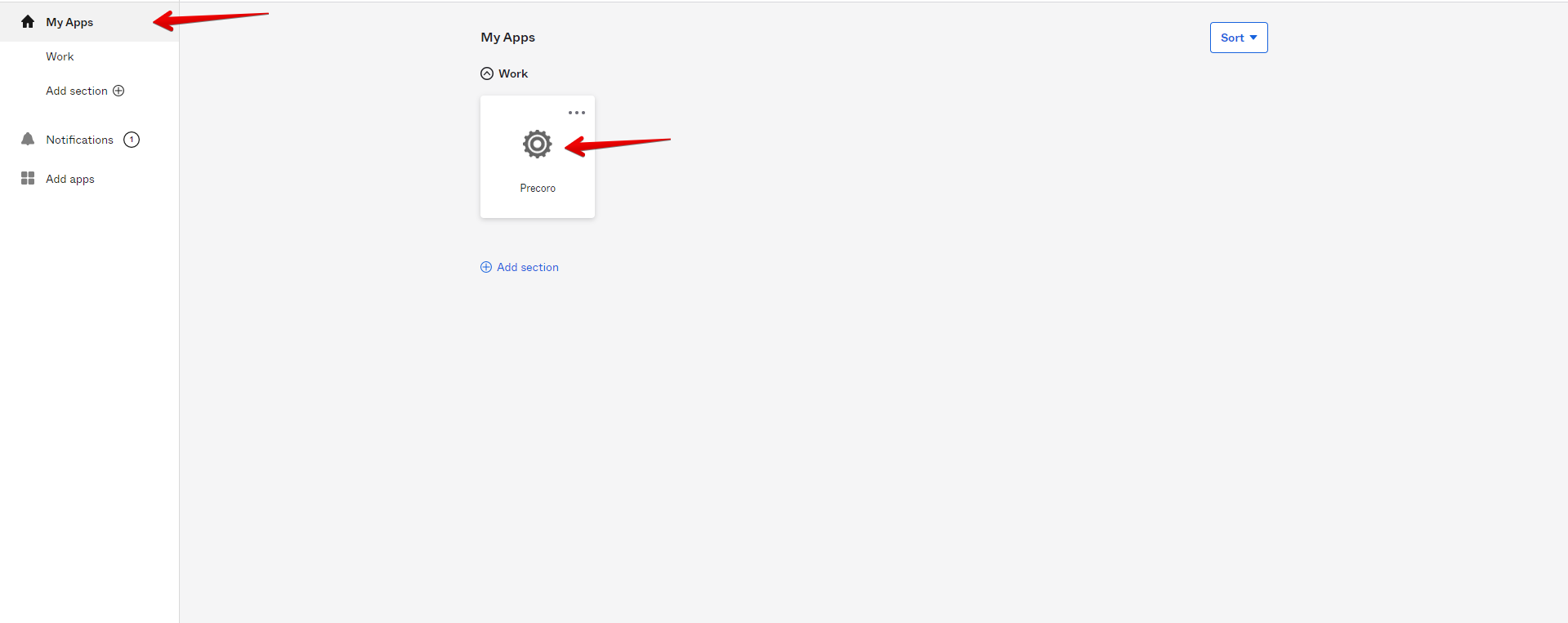Click the Add apps grid icon
1568x623 pixels.
coord(28,178)
